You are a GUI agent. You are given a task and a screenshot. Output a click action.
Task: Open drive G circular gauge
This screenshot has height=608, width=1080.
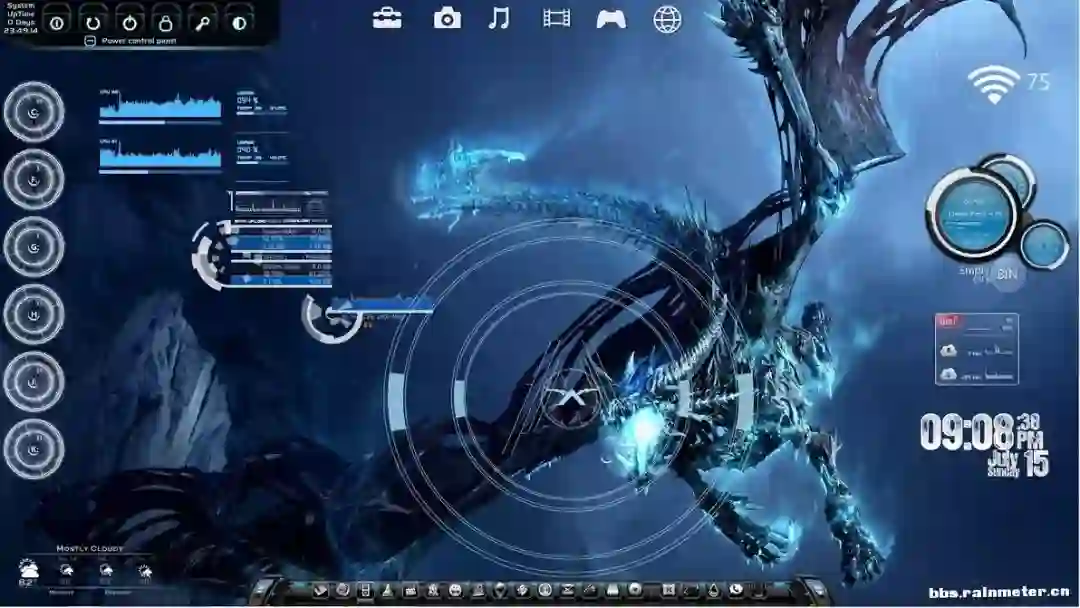tap(34, 247)
